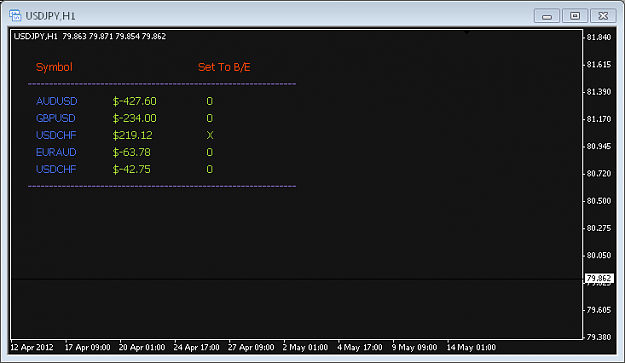Click the 80.945 price scale label
The image size is (625, 363).
(599, 146)
